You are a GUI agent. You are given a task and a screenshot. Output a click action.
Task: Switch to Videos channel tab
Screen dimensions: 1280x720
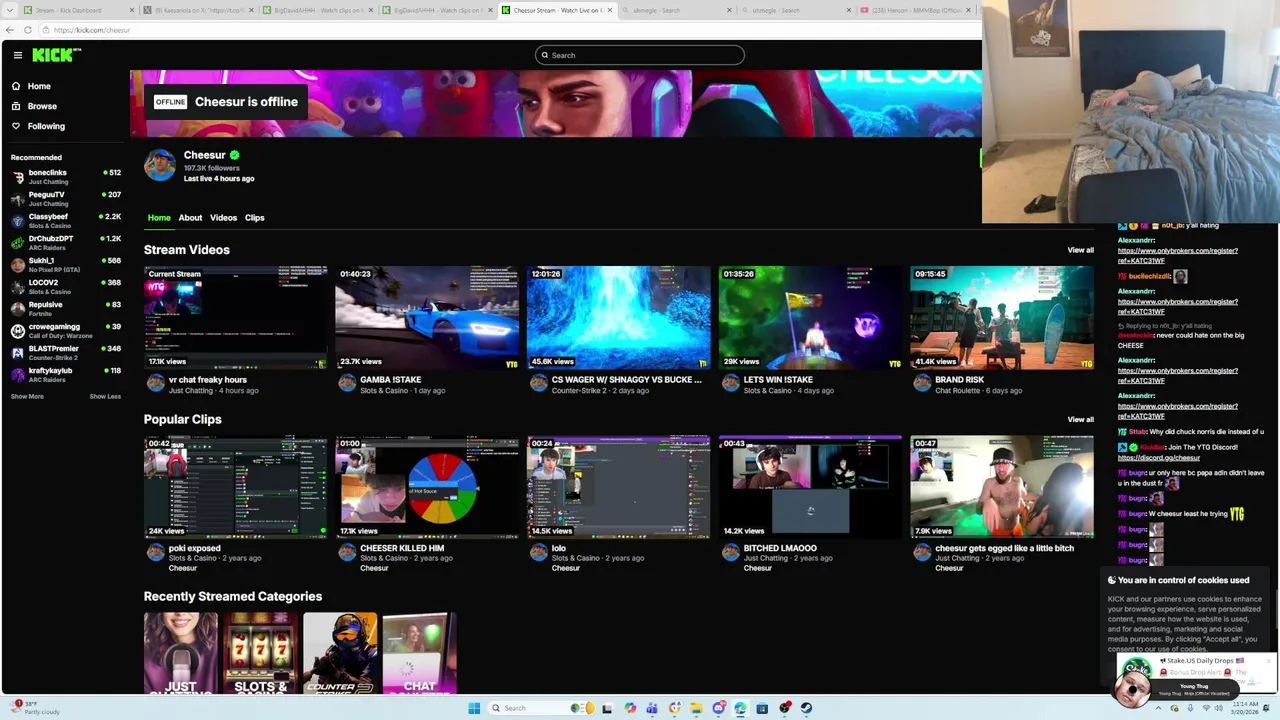[223, 217]
